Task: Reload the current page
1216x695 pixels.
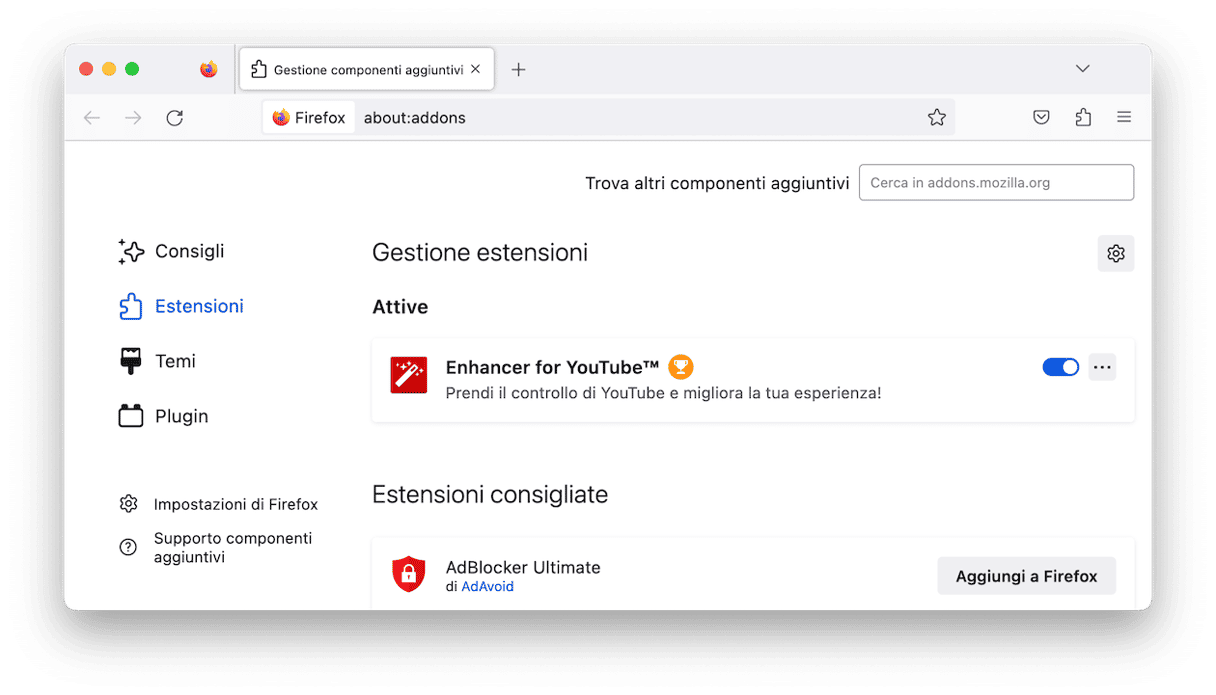Action: (175, 118)
